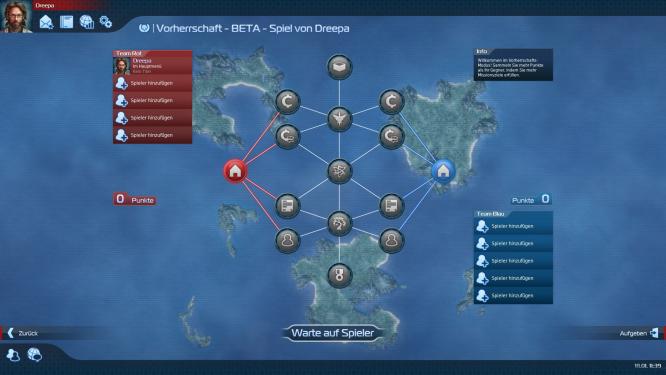Add player in second Team Blau slot
Screen dimensions: 666x375
tap(513, 243)
